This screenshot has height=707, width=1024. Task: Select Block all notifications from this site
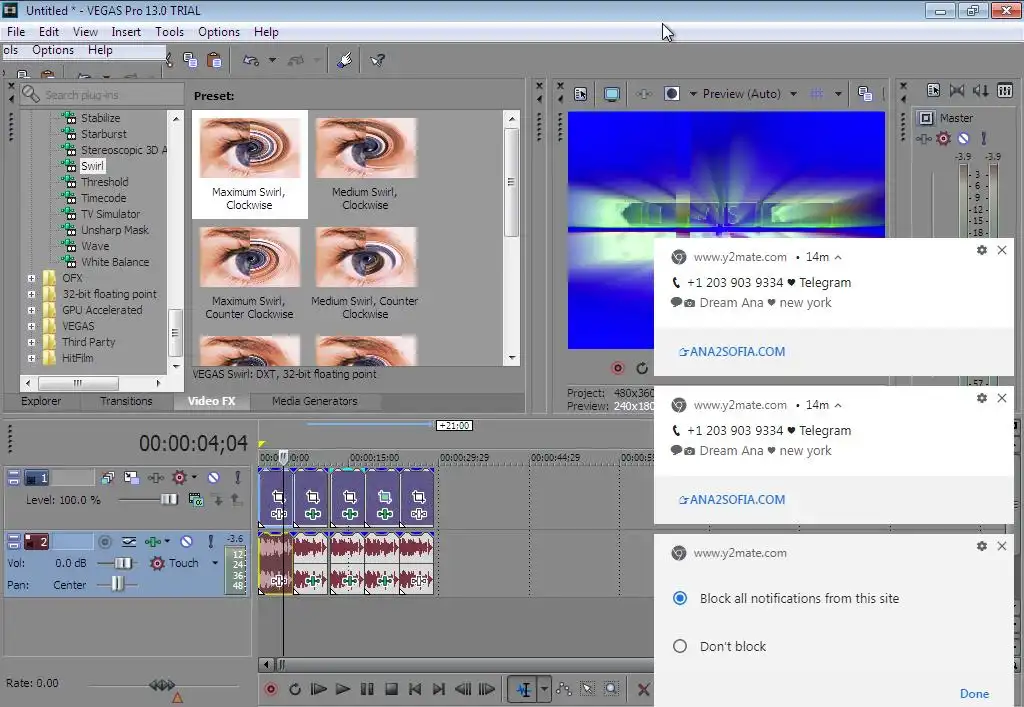(680, 598)
